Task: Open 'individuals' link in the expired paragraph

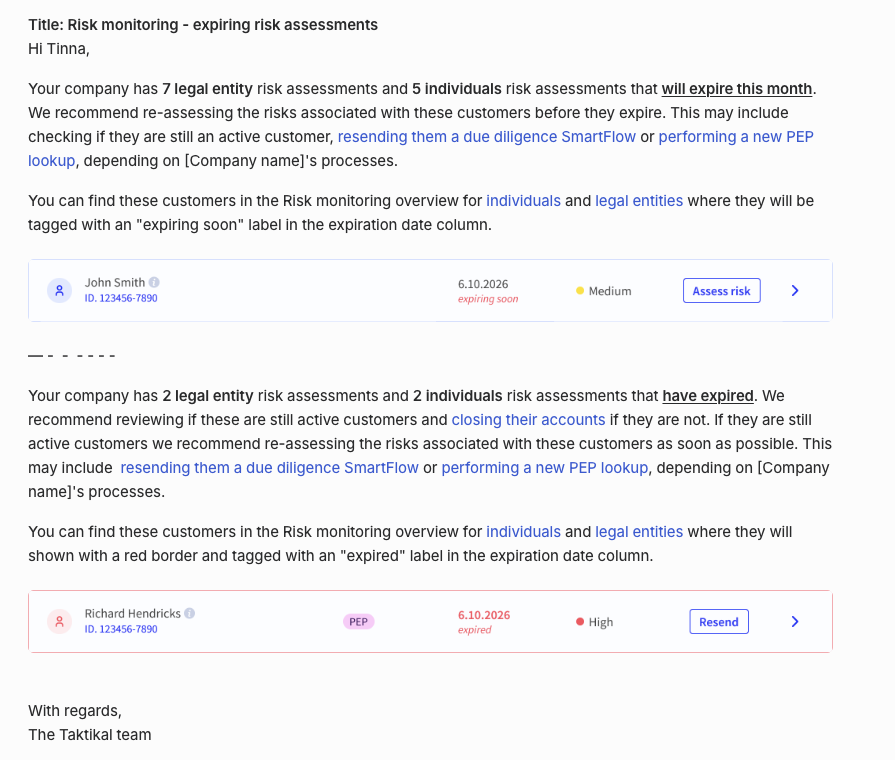Action: 523,532
